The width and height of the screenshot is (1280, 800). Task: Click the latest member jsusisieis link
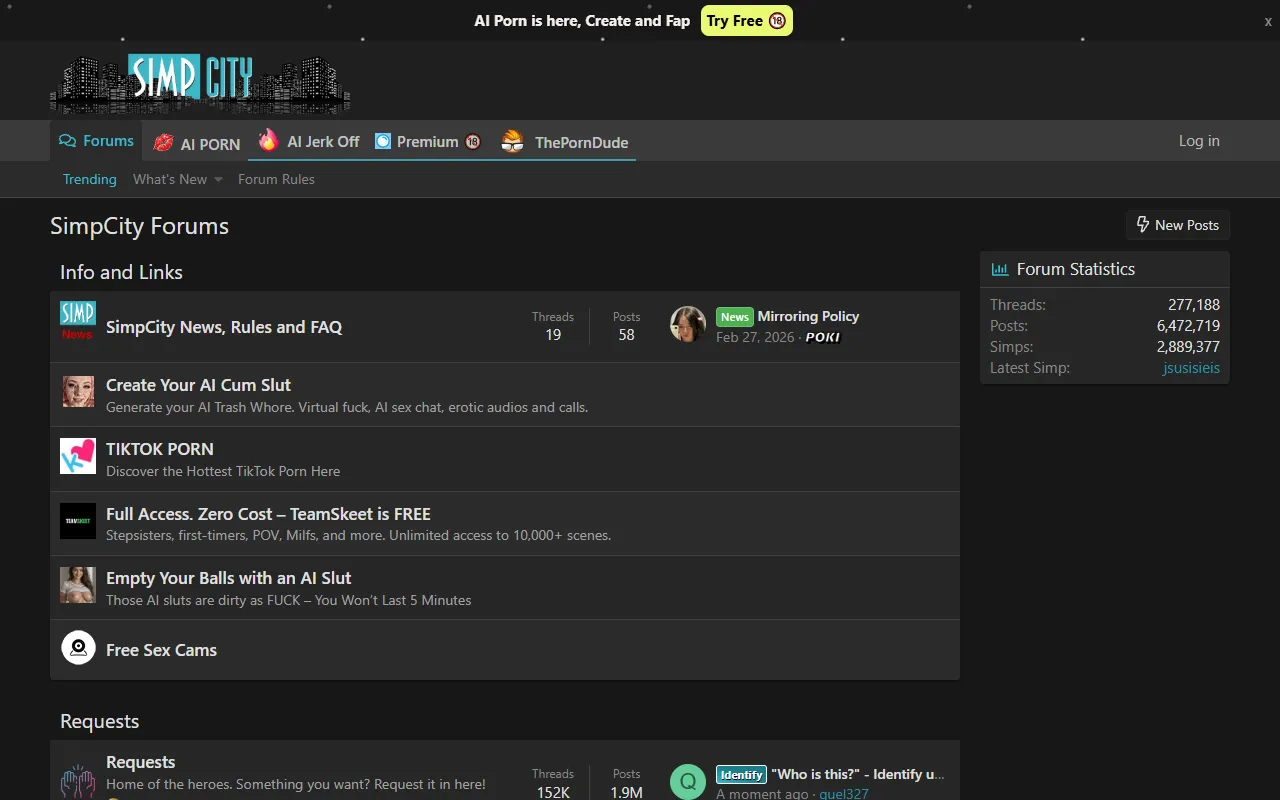1191,368
